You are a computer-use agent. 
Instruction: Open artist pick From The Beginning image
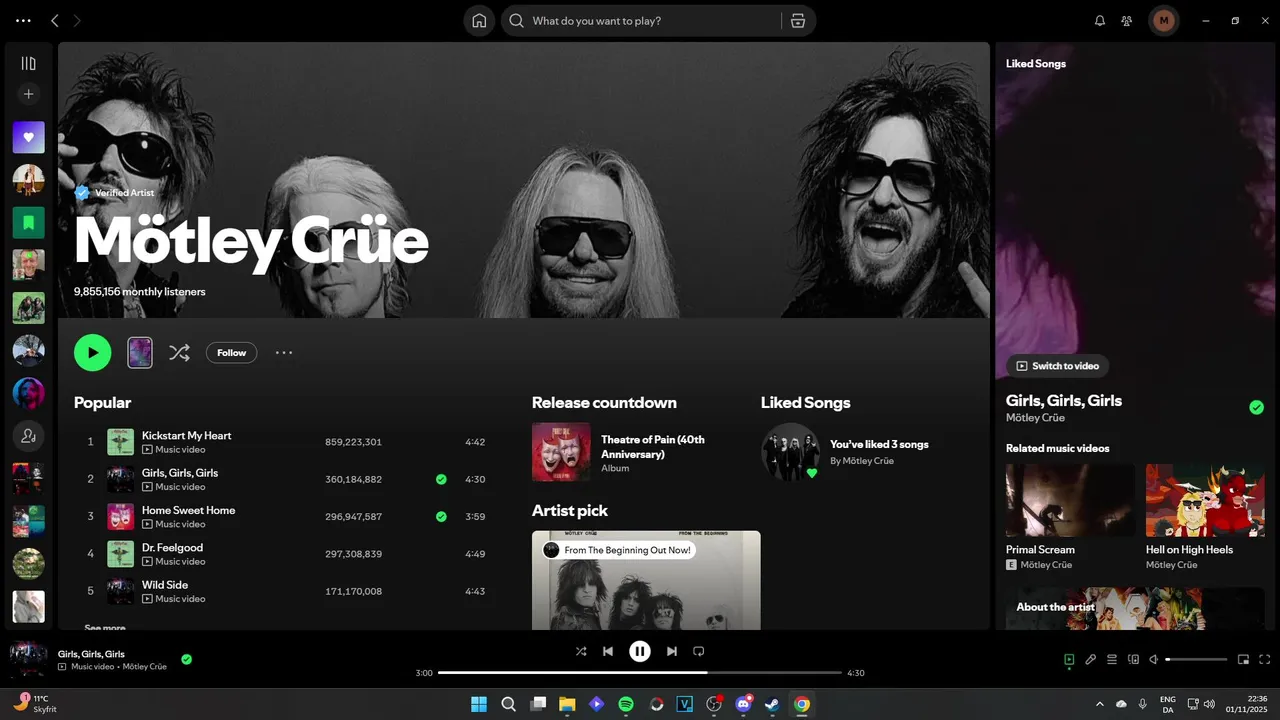646,580
